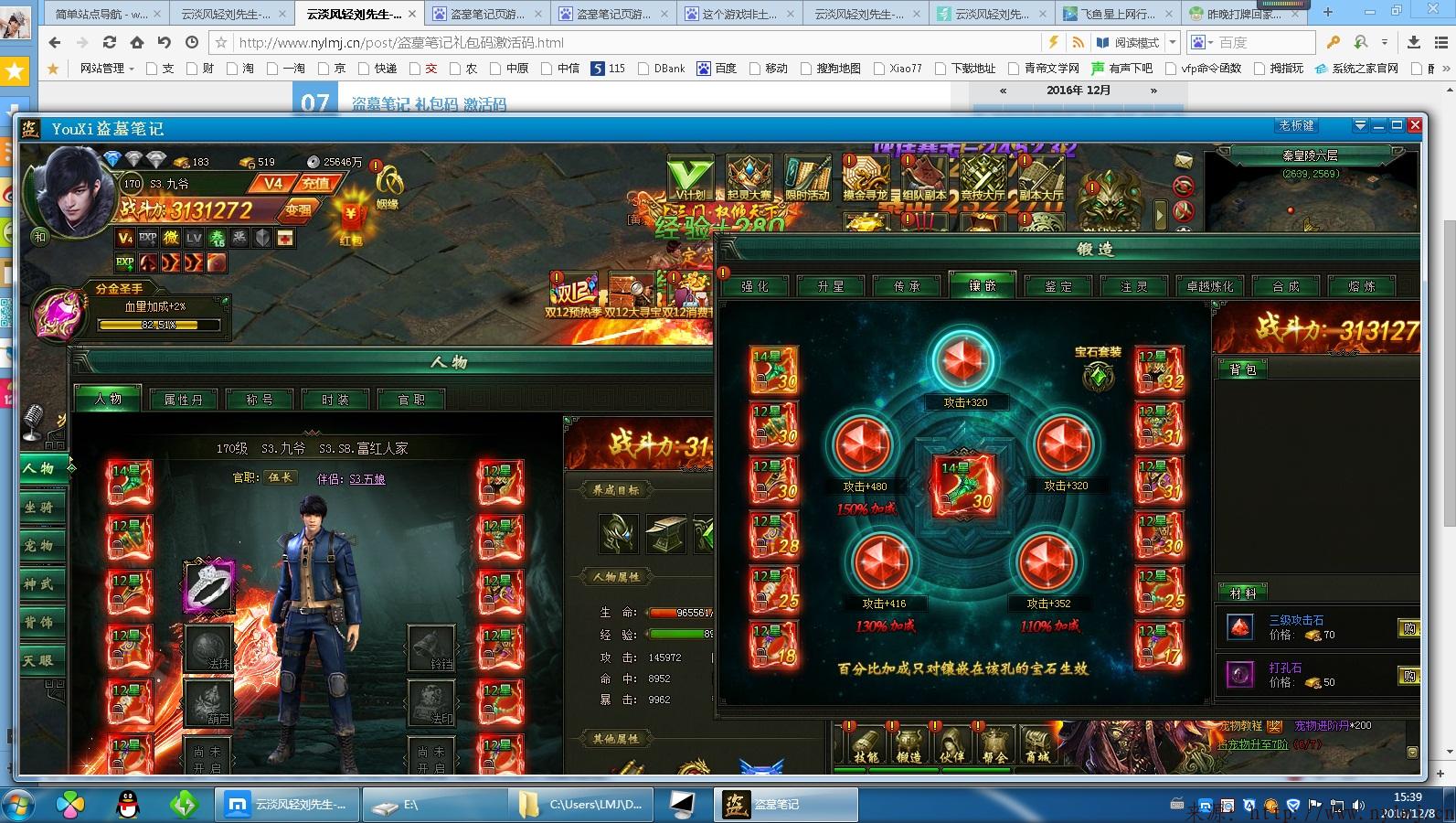Switch to the 注灵 forge tab
The height and width of the screenshot is (823, 1456).
click(1134, 286)
